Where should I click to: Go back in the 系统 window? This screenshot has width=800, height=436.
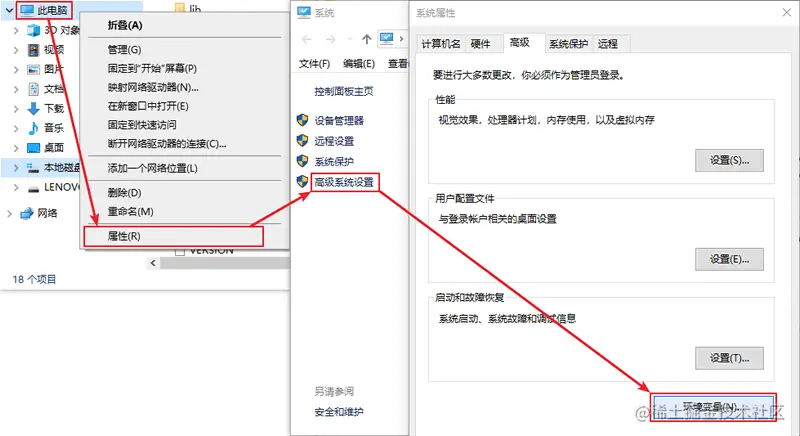point(307,39)
